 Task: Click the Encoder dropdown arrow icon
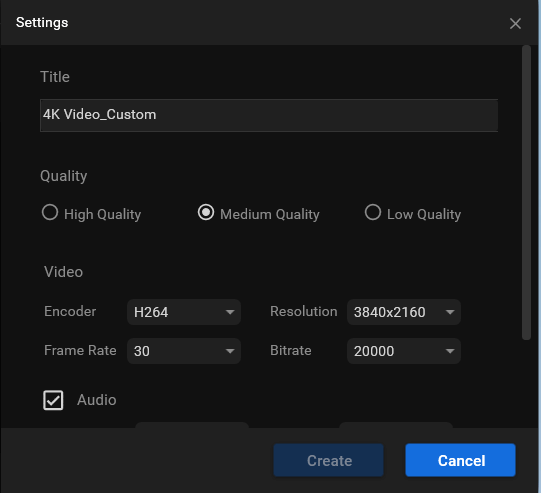tap(230, 312)
